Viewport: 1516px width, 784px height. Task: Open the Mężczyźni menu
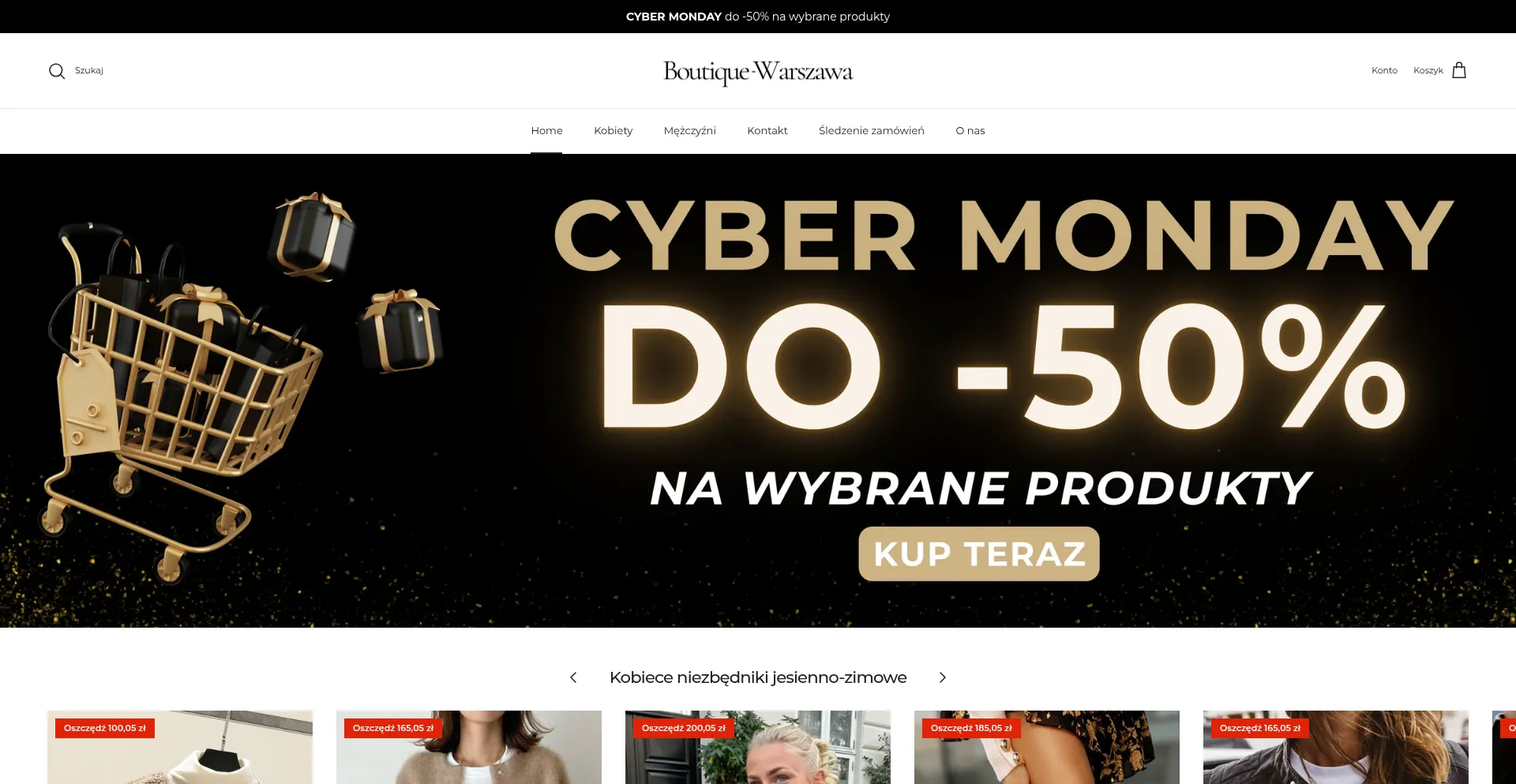click(689, 130)
